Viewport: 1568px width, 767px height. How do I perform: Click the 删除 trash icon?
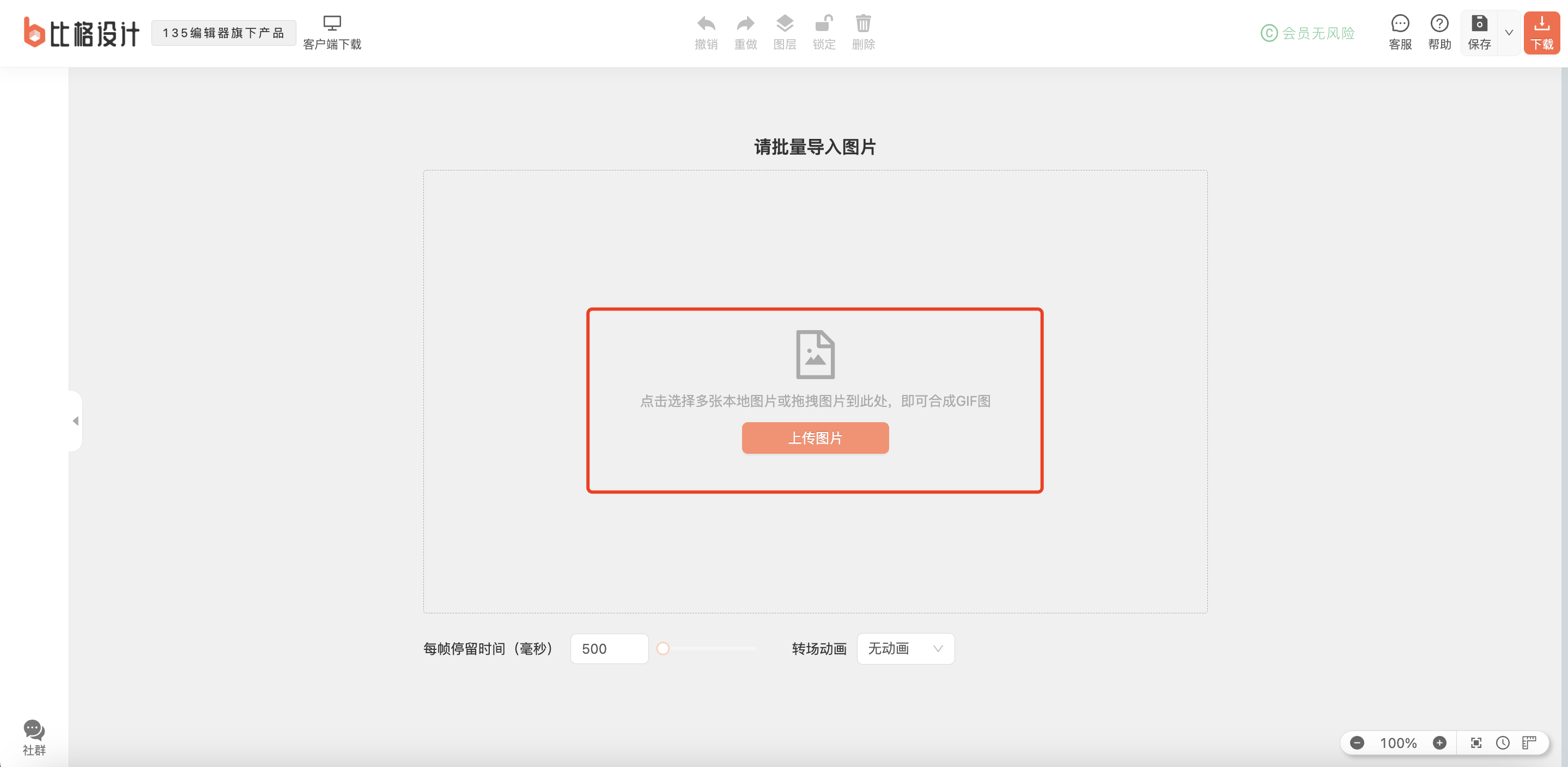tap(863, 33)
